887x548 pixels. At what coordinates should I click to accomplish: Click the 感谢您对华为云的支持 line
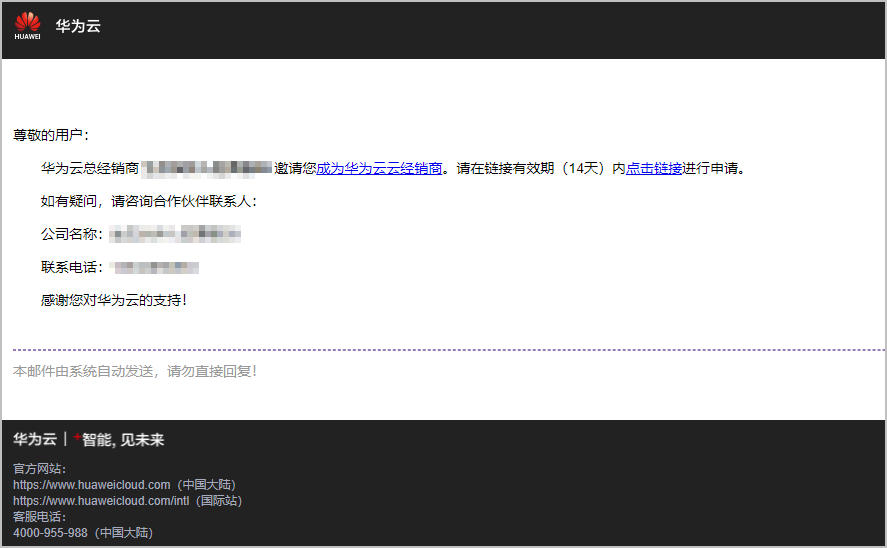coord(114,300)
